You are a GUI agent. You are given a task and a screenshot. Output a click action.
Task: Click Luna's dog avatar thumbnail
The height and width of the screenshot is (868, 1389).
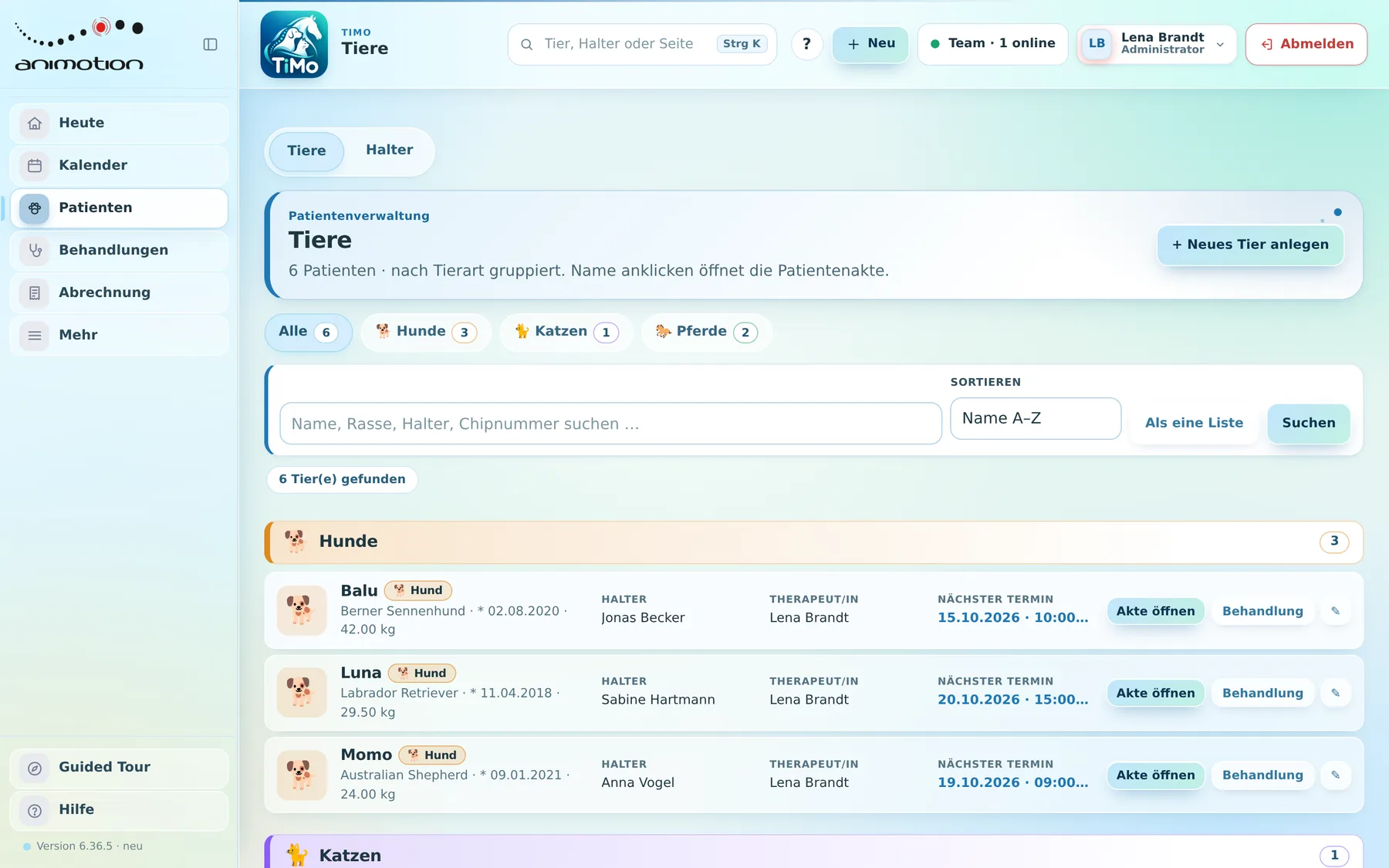[302, 693]
